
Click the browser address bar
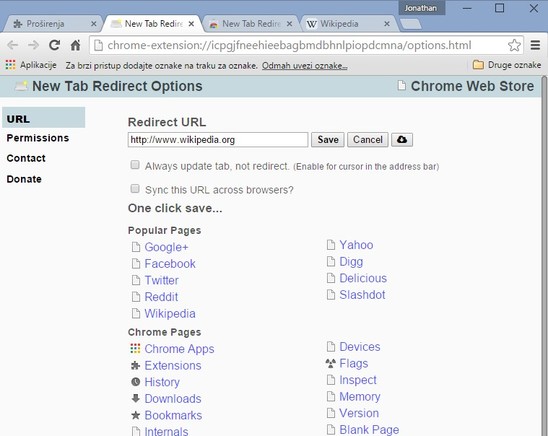(x=307, y=45)
